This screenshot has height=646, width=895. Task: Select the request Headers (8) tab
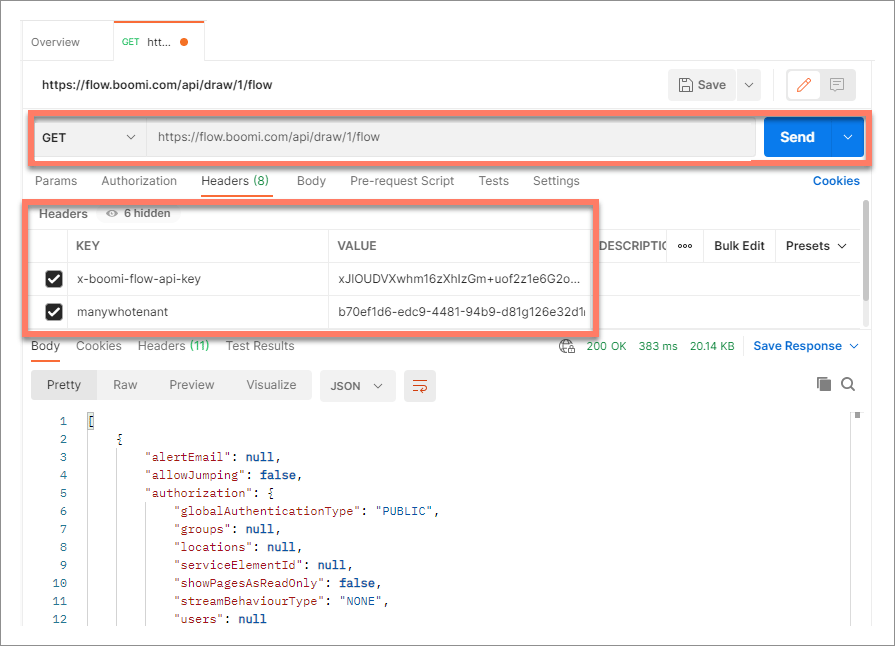point(235,181)
